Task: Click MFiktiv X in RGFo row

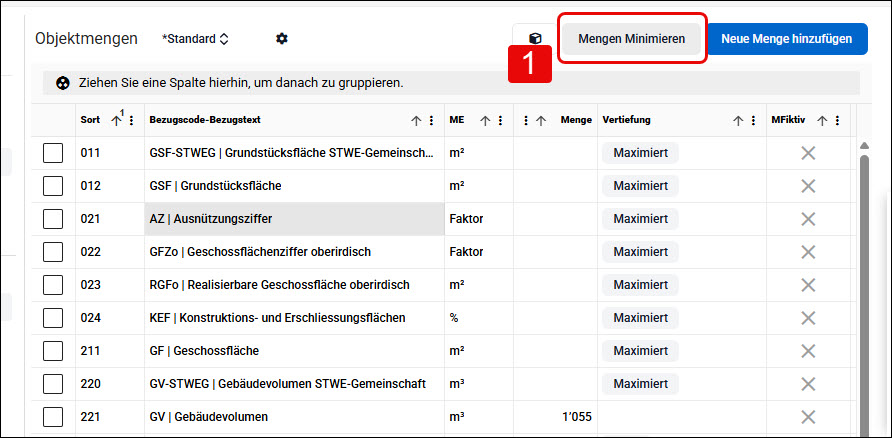Action: click(x=808, y=285)
